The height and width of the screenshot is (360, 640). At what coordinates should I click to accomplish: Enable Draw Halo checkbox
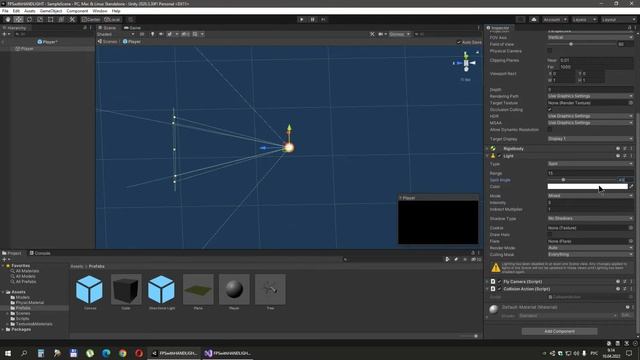coord(550,235)
